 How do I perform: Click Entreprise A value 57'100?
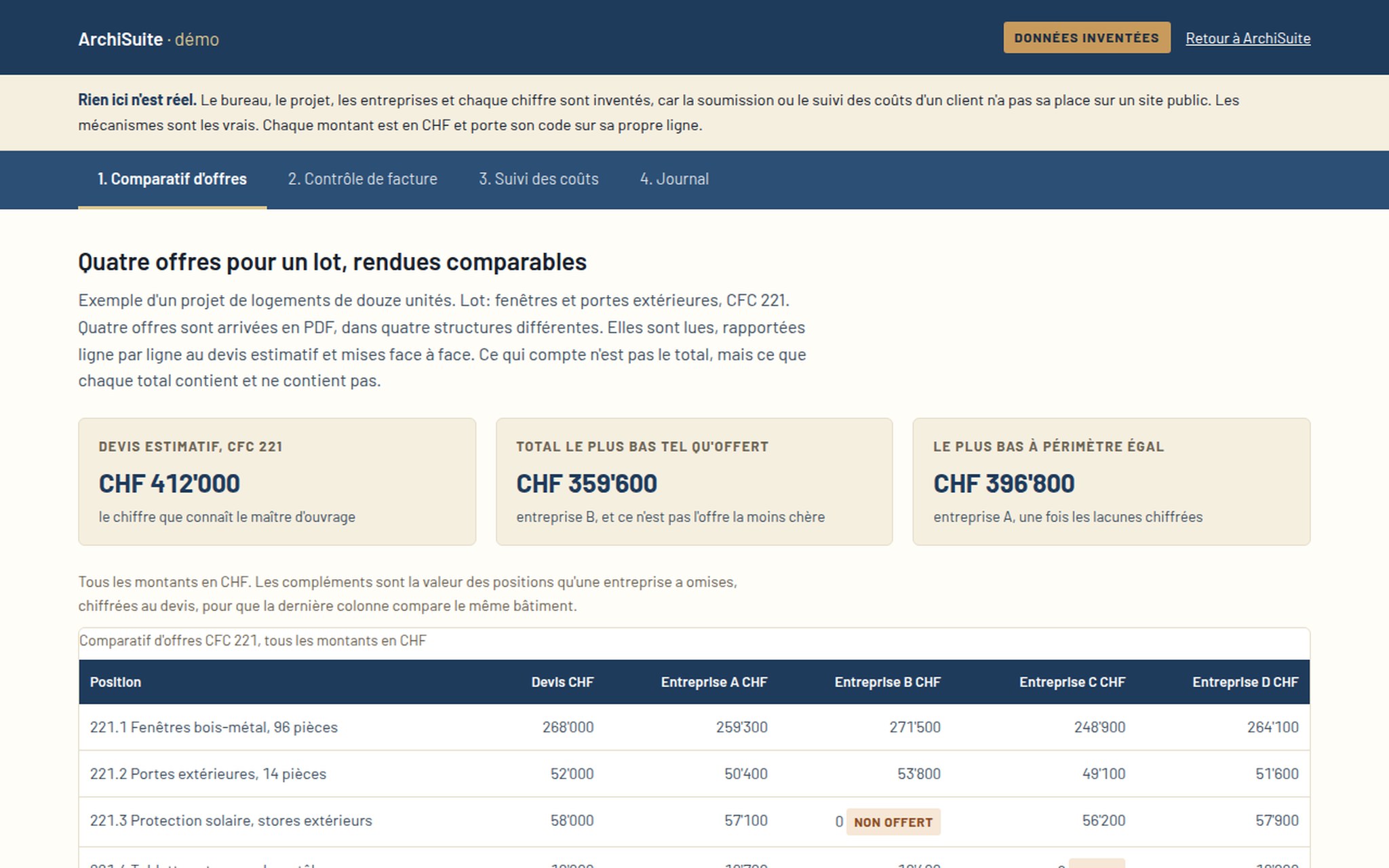click(x=745, y=821)
